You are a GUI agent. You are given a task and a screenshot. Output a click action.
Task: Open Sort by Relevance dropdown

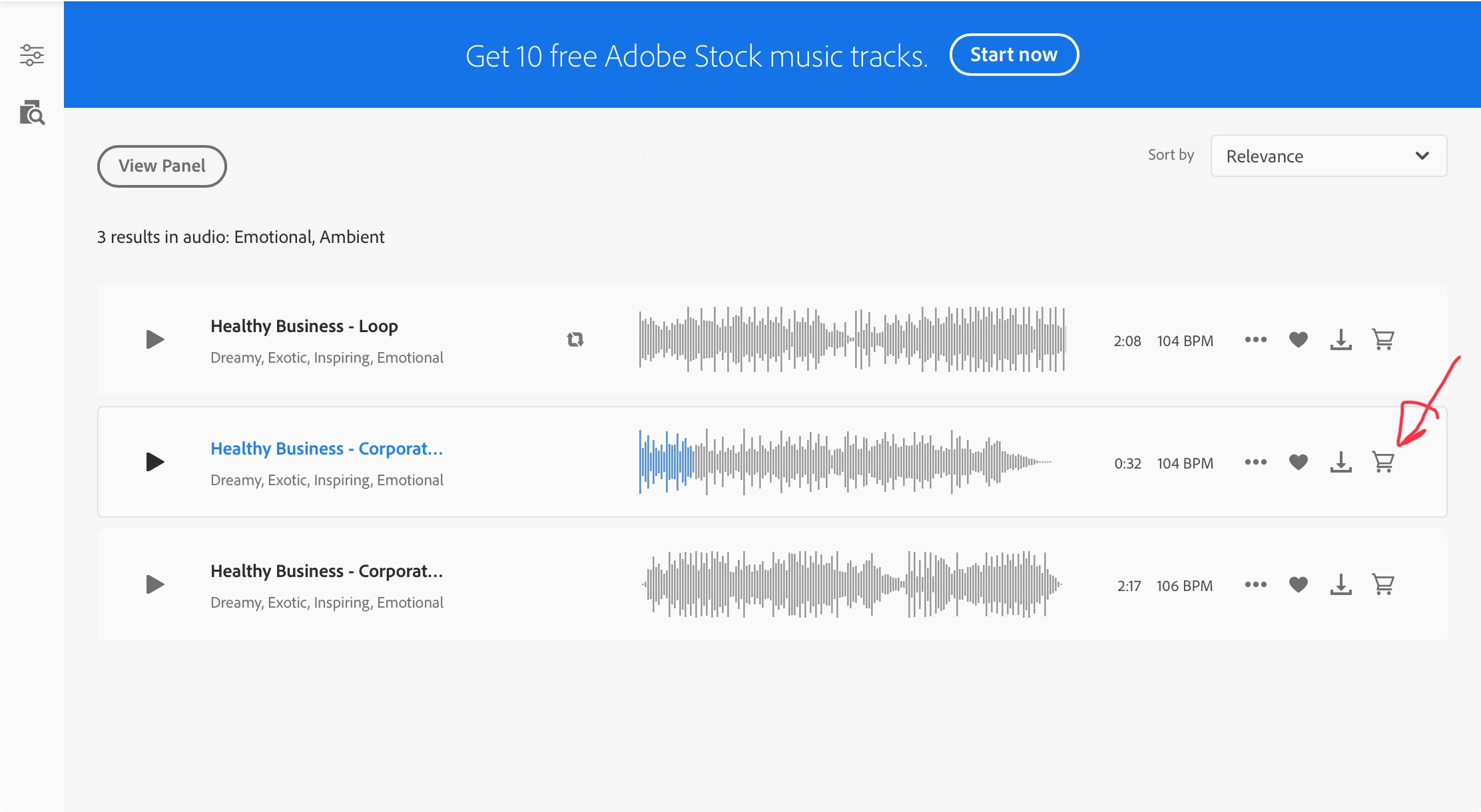(x=1328, y=156)
